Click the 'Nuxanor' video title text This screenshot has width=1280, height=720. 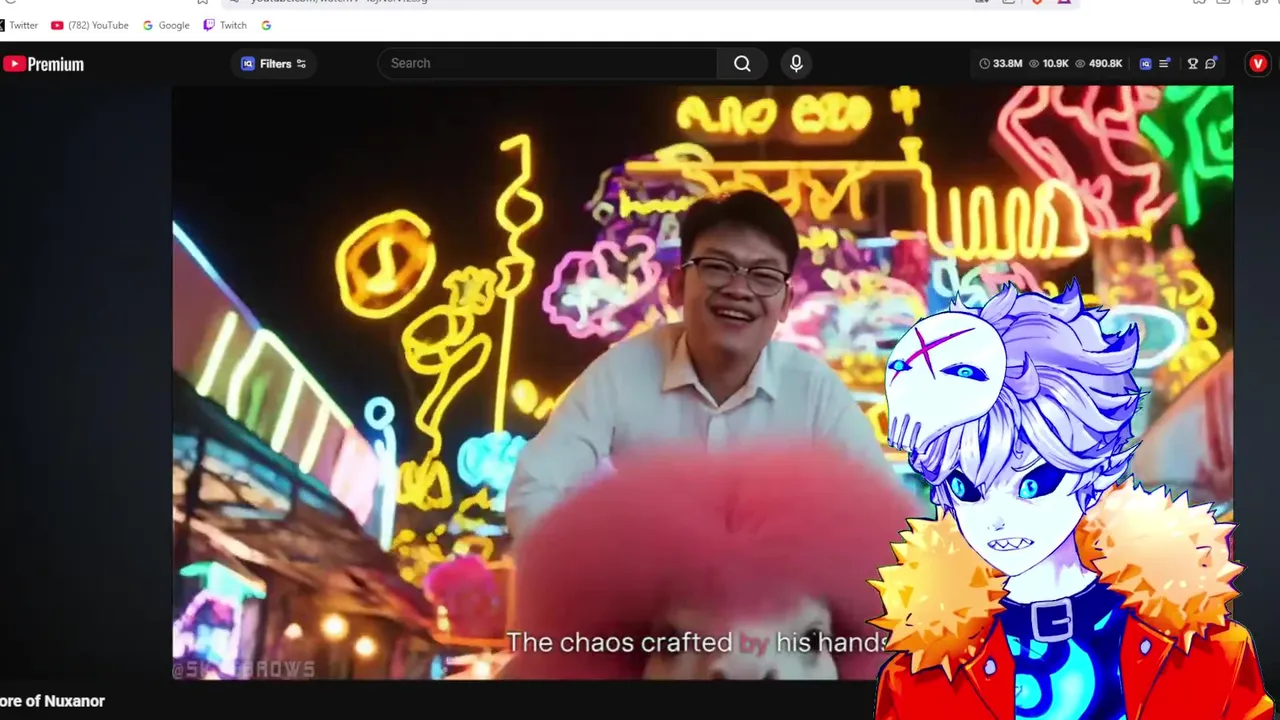coord(76,701)
